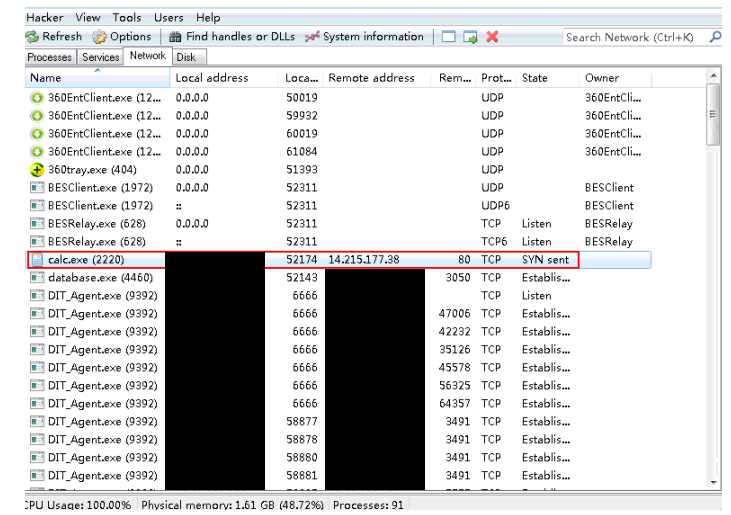Select the Network tab

[147, 56]
